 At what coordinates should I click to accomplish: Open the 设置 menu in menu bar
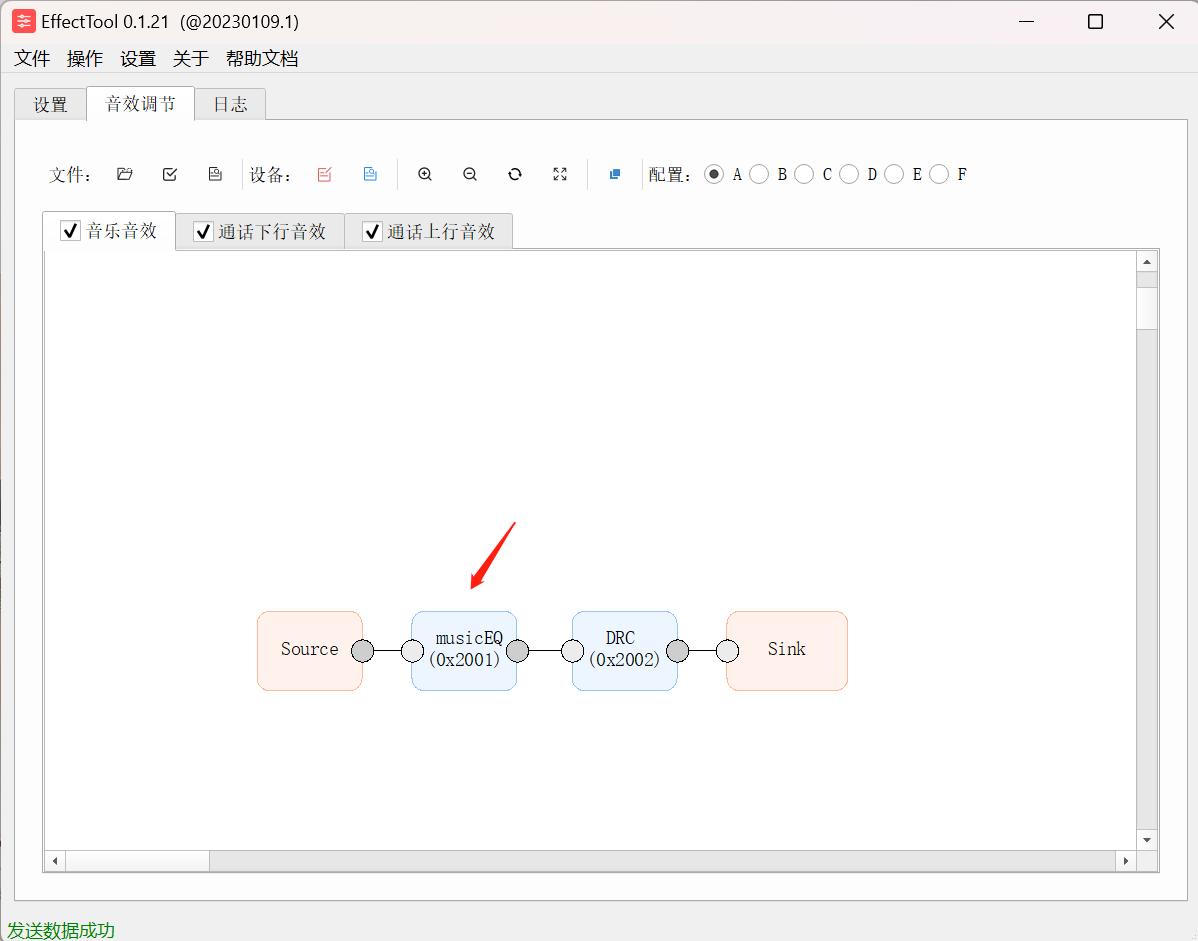(138, 59)
